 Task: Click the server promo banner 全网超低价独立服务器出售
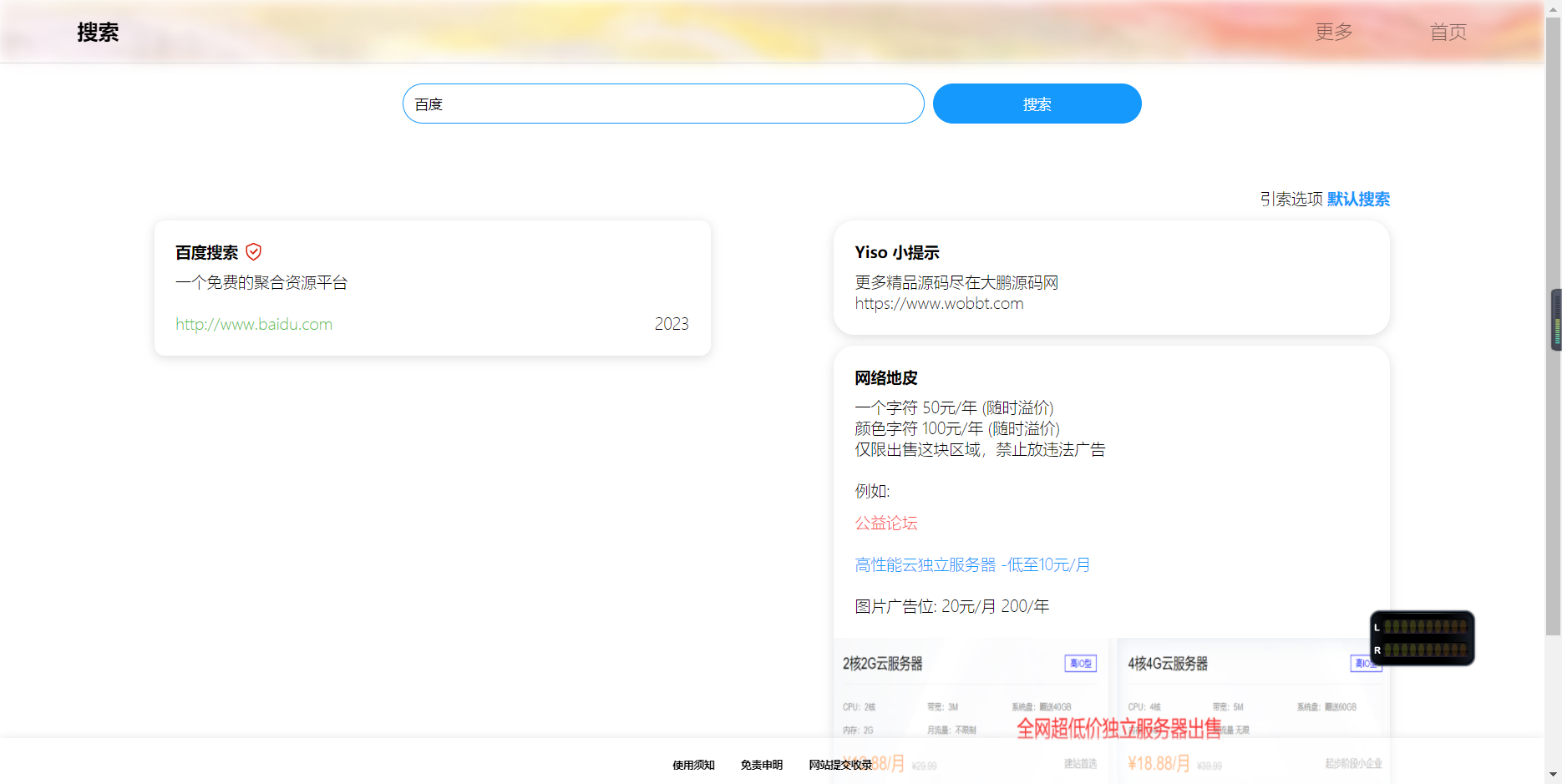(x=1118, y=728)
